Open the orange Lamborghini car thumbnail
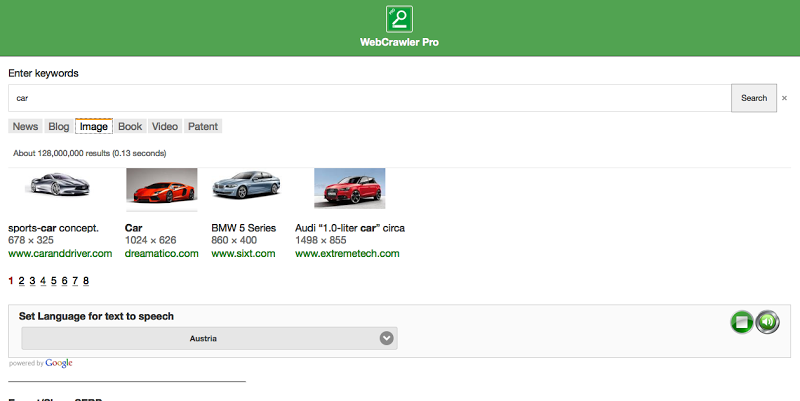 pos(162,189)
